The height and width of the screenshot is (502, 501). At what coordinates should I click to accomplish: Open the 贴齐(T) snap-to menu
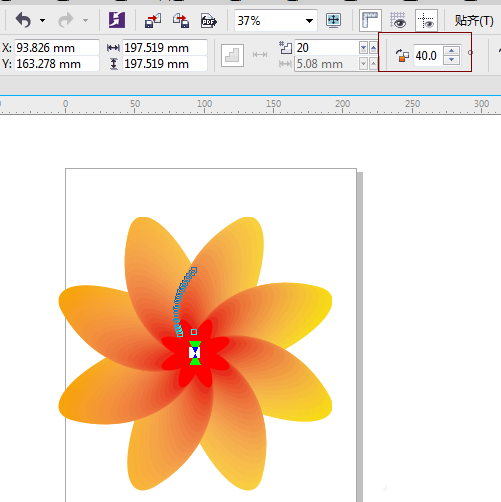[474, 21]
